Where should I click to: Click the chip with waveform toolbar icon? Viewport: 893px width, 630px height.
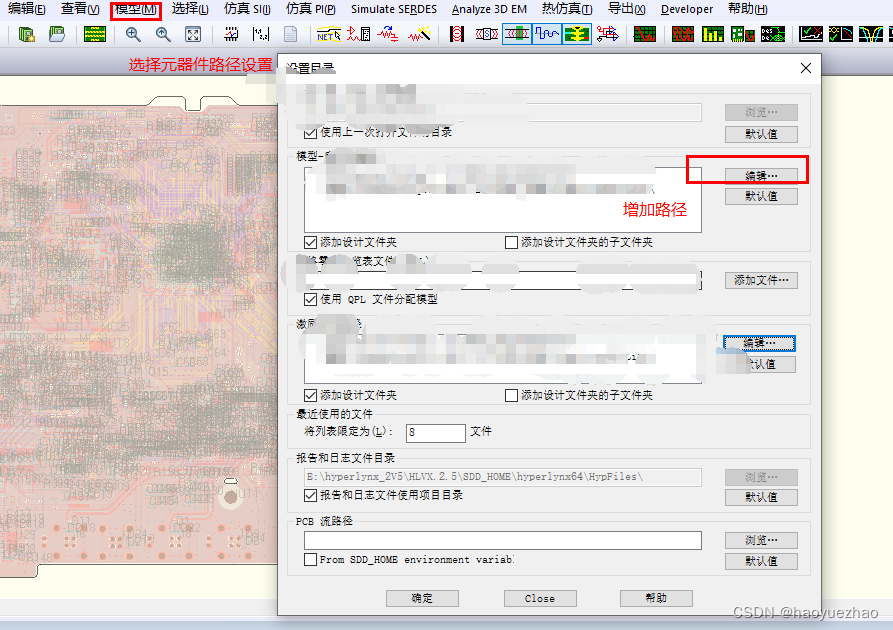[231, 35]
